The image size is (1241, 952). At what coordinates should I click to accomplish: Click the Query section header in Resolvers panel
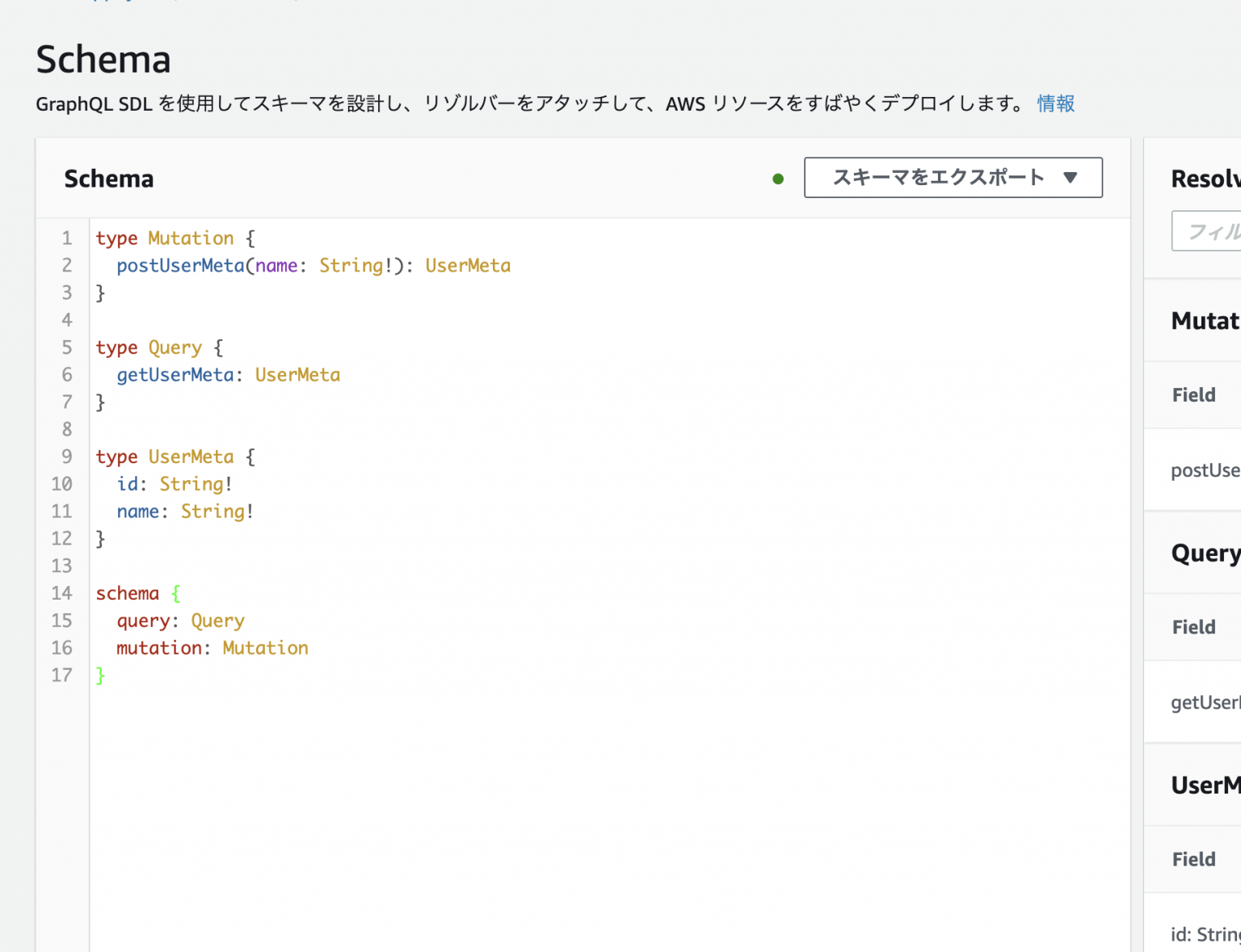(1205, 553)
